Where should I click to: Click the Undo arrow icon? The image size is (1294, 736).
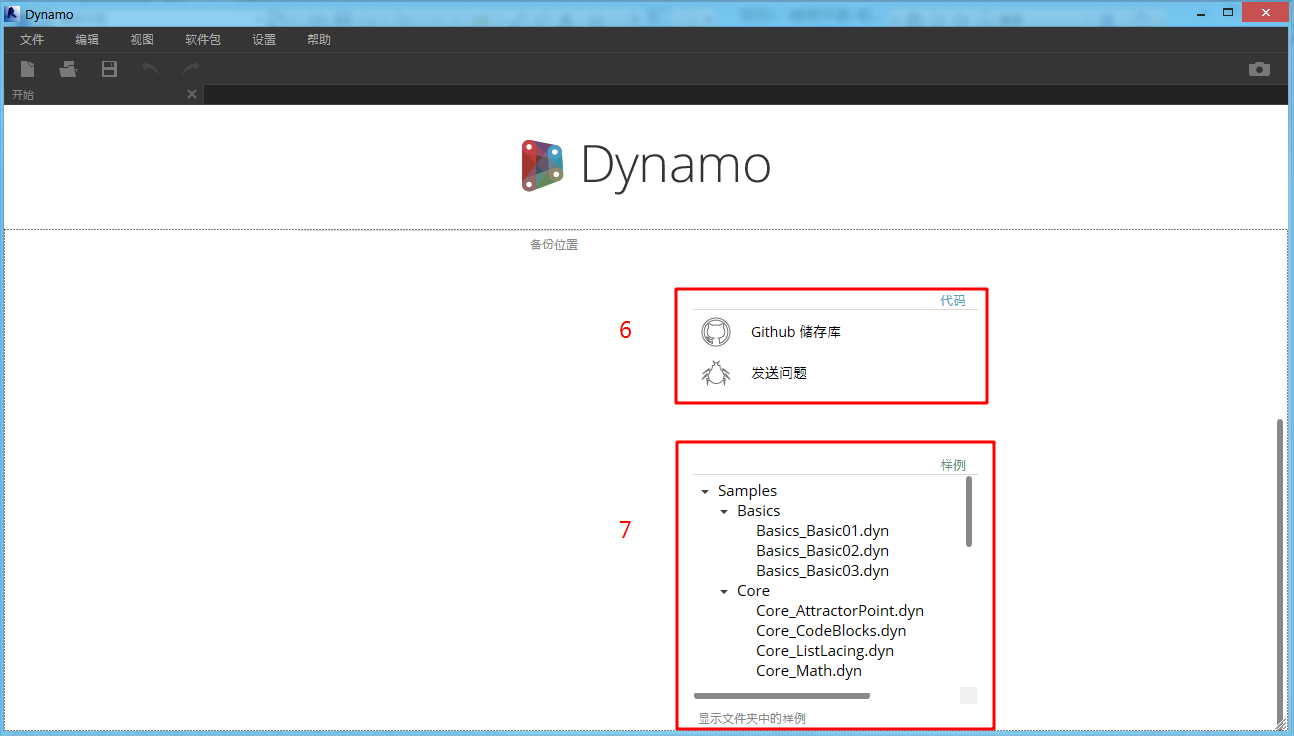point(150,69)
